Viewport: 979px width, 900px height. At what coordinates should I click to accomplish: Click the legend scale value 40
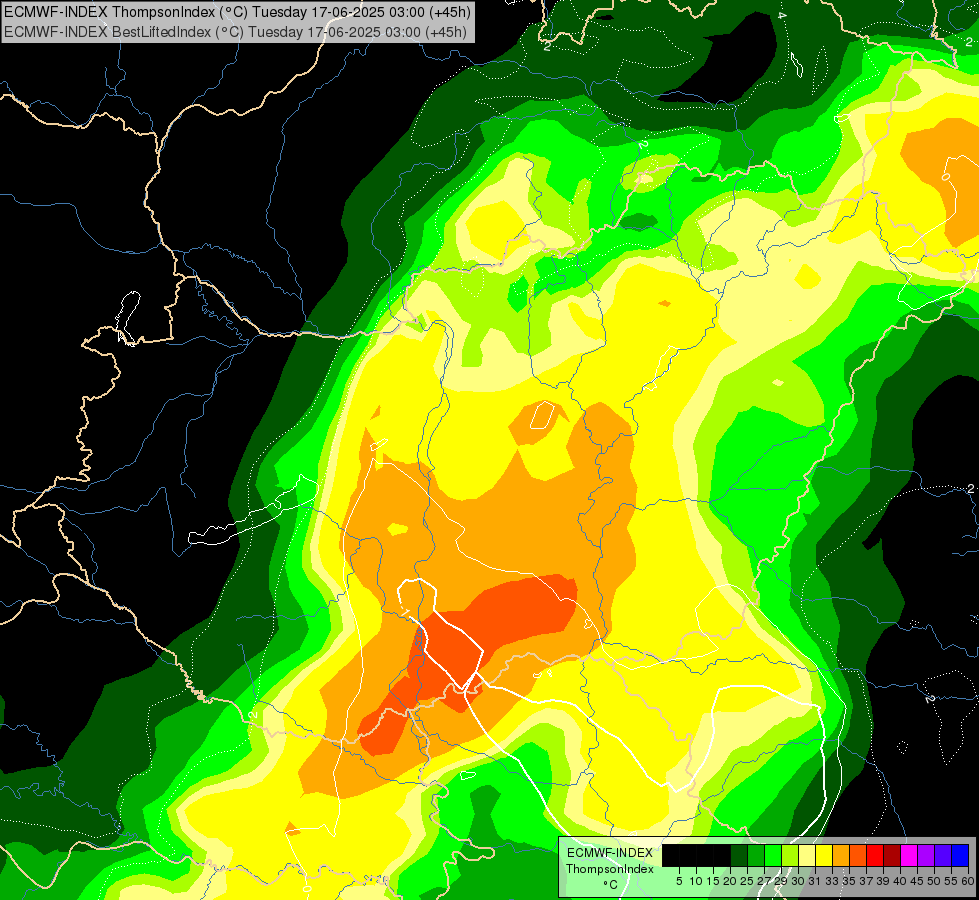point(900,881)
